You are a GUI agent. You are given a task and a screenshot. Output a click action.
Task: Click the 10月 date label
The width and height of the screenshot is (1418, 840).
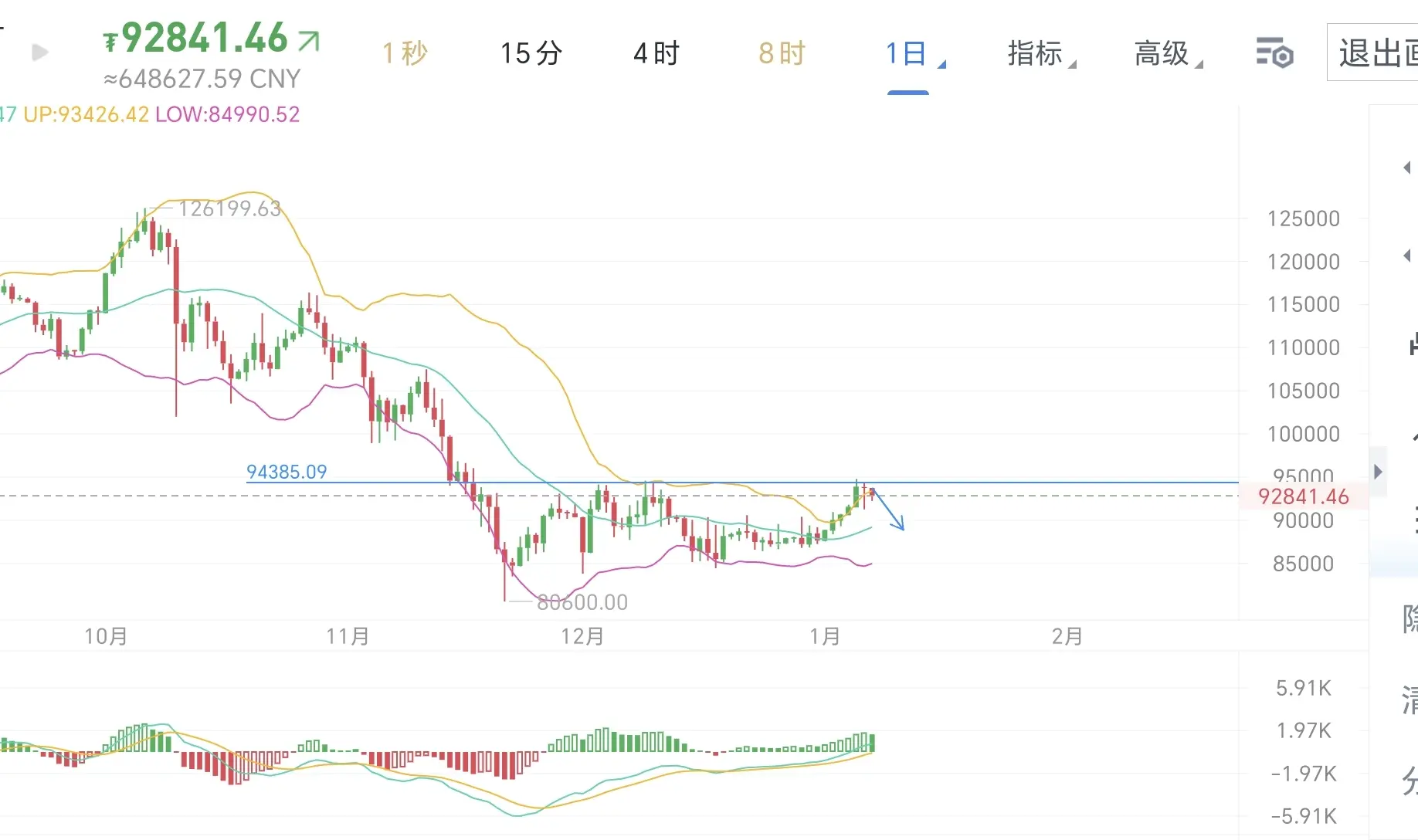pos(106,636)
